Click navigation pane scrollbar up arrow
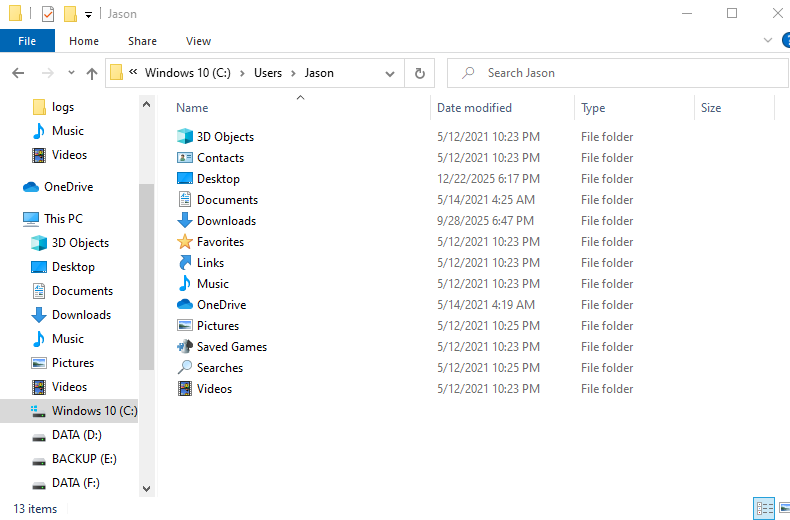The height and width of the screenshot is (520, 790). coord(147,104)
